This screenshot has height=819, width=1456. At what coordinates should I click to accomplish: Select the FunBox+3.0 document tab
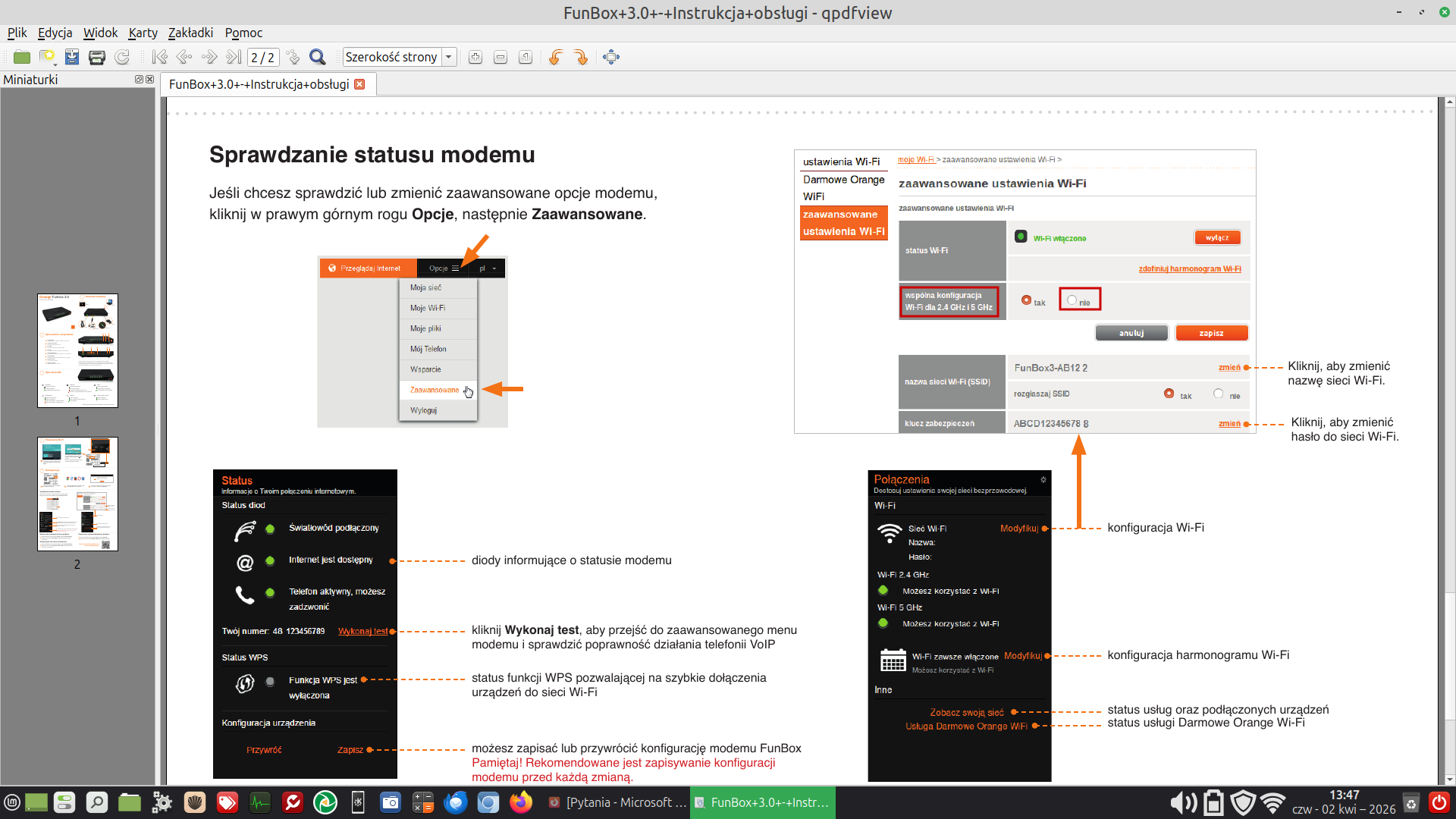[x=259, y=84]
